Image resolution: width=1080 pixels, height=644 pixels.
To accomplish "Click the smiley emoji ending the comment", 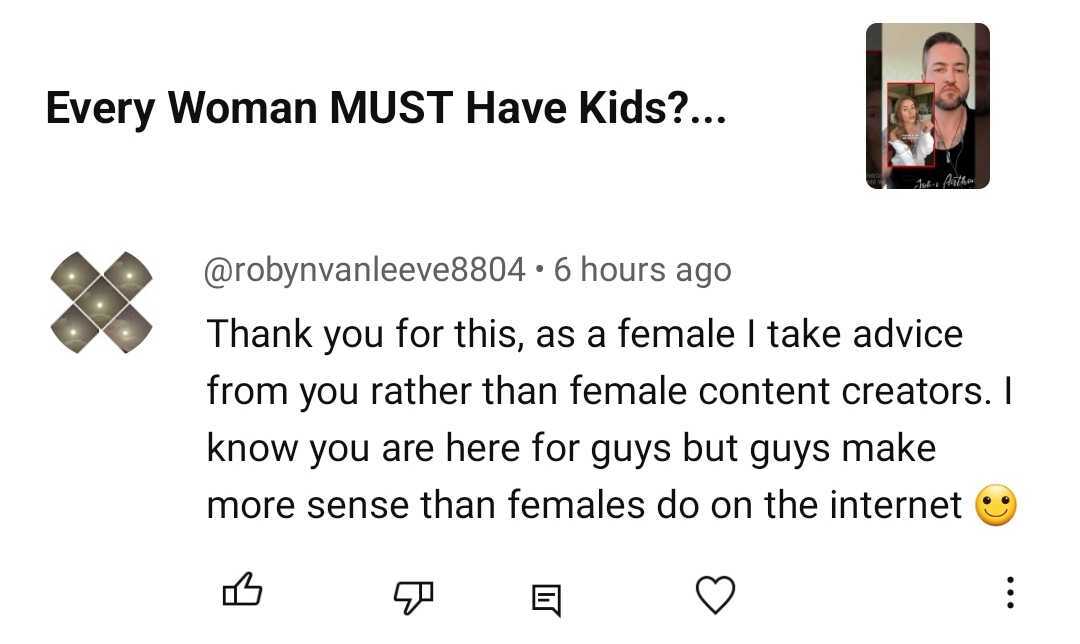I will click(995, 507).
